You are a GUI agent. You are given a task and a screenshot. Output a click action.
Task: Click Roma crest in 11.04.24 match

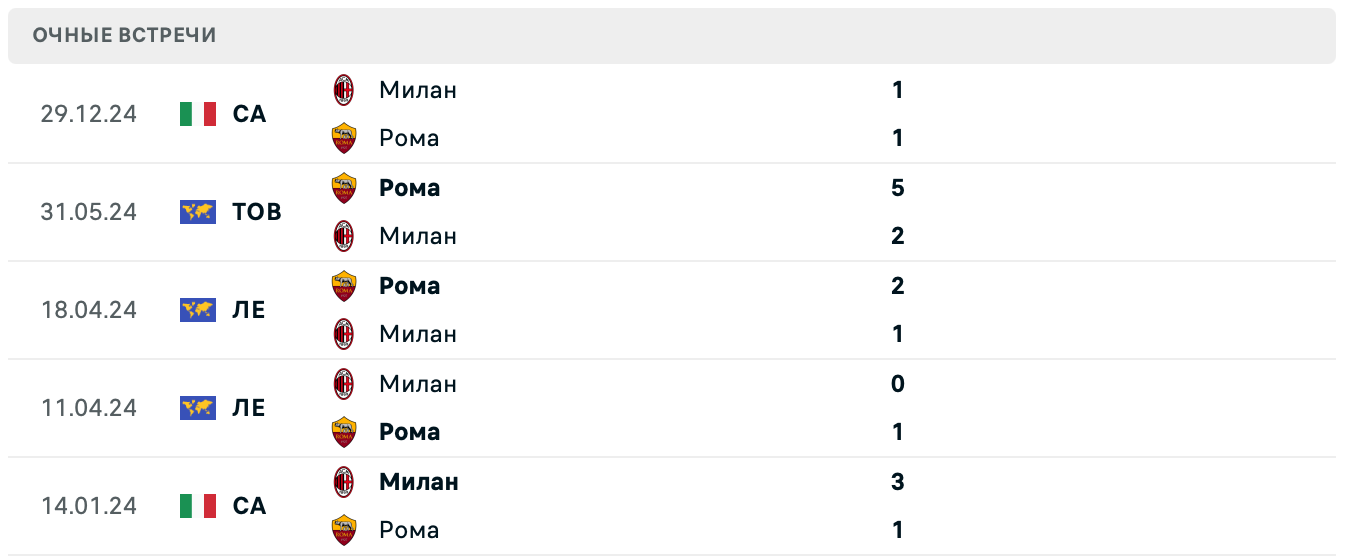click(344, 432)
